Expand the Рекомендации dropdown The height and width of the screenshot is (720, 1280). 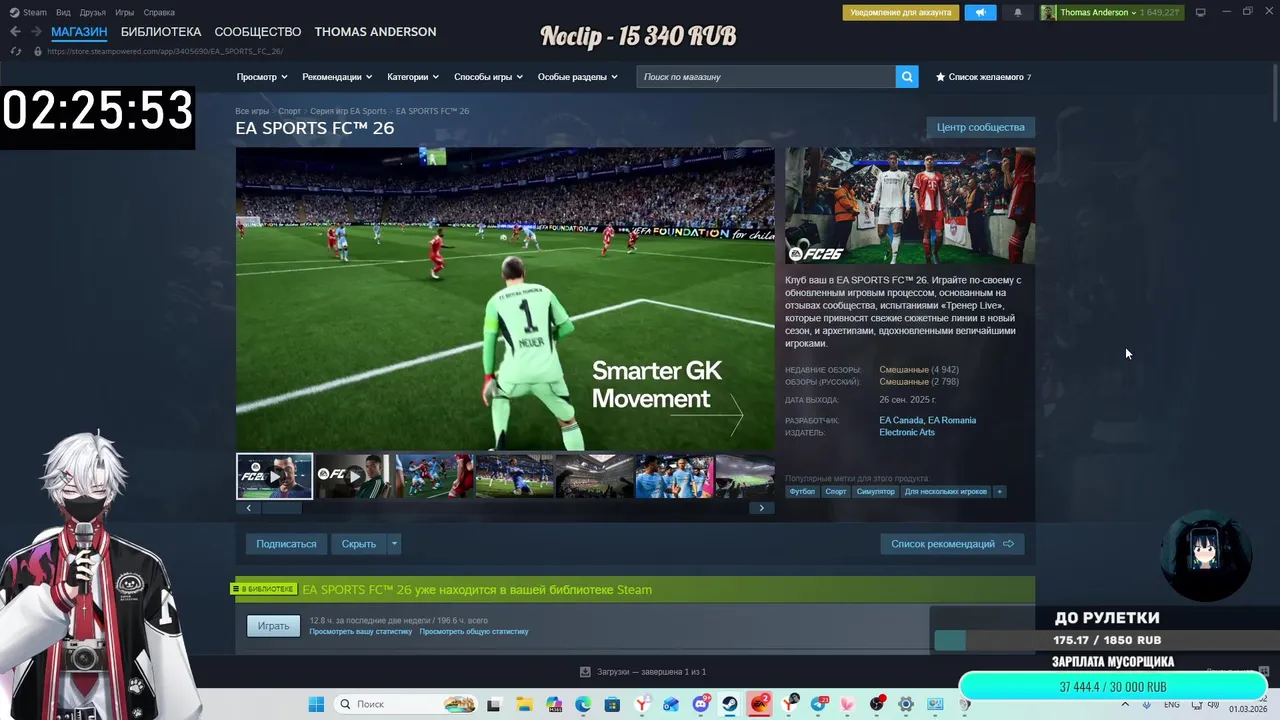click(x=337, y=77)
